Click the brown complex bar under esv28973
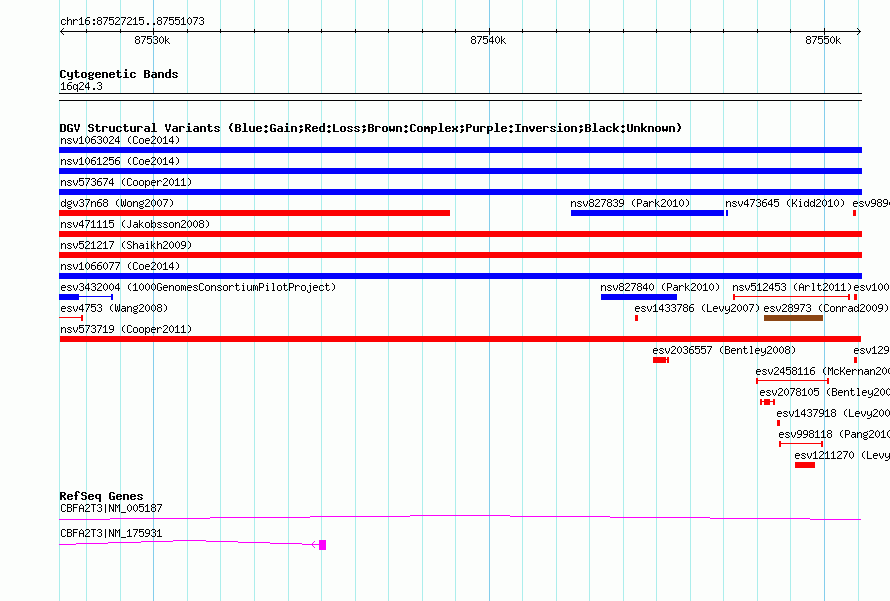 pos(794,318)
